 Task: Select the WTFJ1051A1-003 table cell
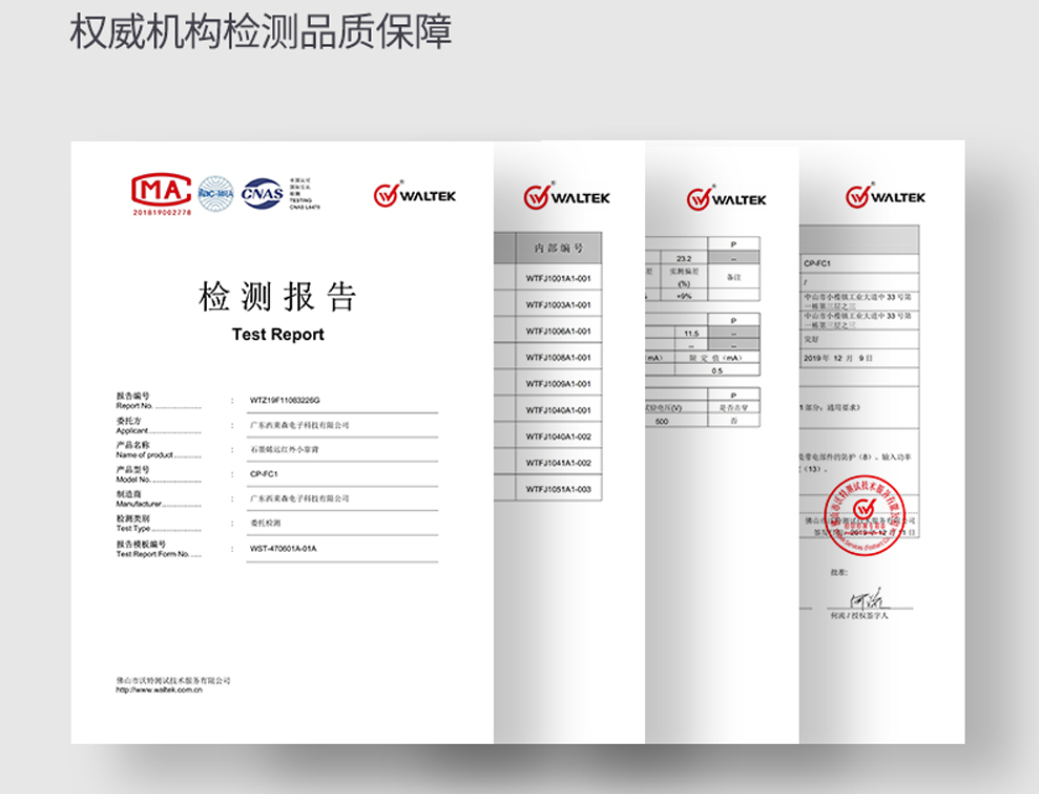tap(559, 489)
